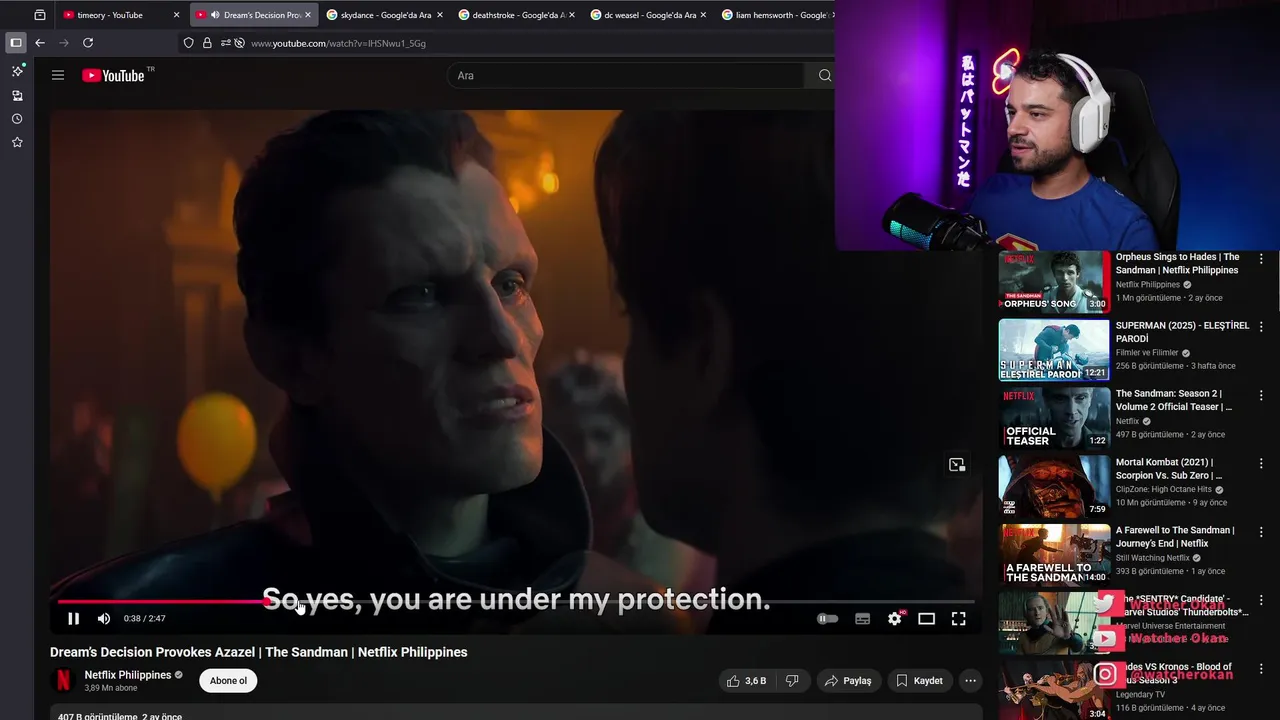Image resolution: width=1280 pixels, height=720 pixels.
Task: Click the site lock icon
Action: pyautogui.click(x=207, y=43)
